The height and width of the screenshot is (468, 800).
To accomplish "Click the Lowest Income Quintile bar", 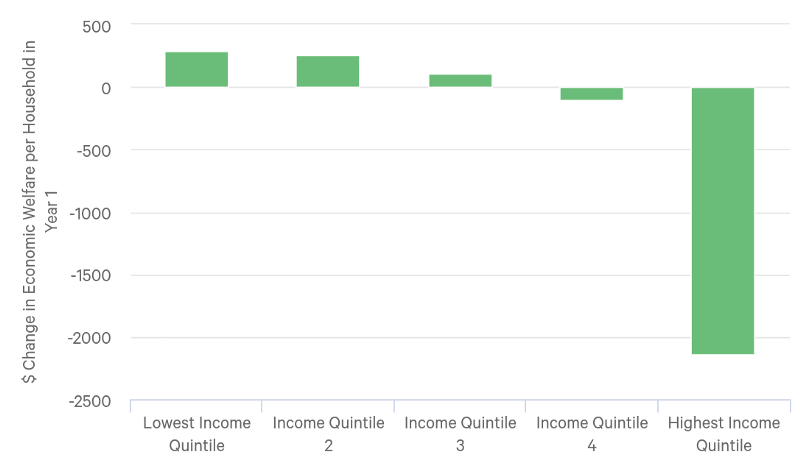I will click(196, 69).
